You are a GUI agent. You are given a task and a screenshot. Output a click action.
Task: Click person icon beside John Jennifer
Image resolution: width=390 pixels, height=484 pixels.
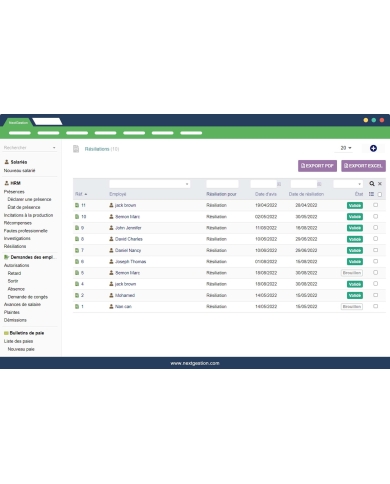[x=111, y=228]
